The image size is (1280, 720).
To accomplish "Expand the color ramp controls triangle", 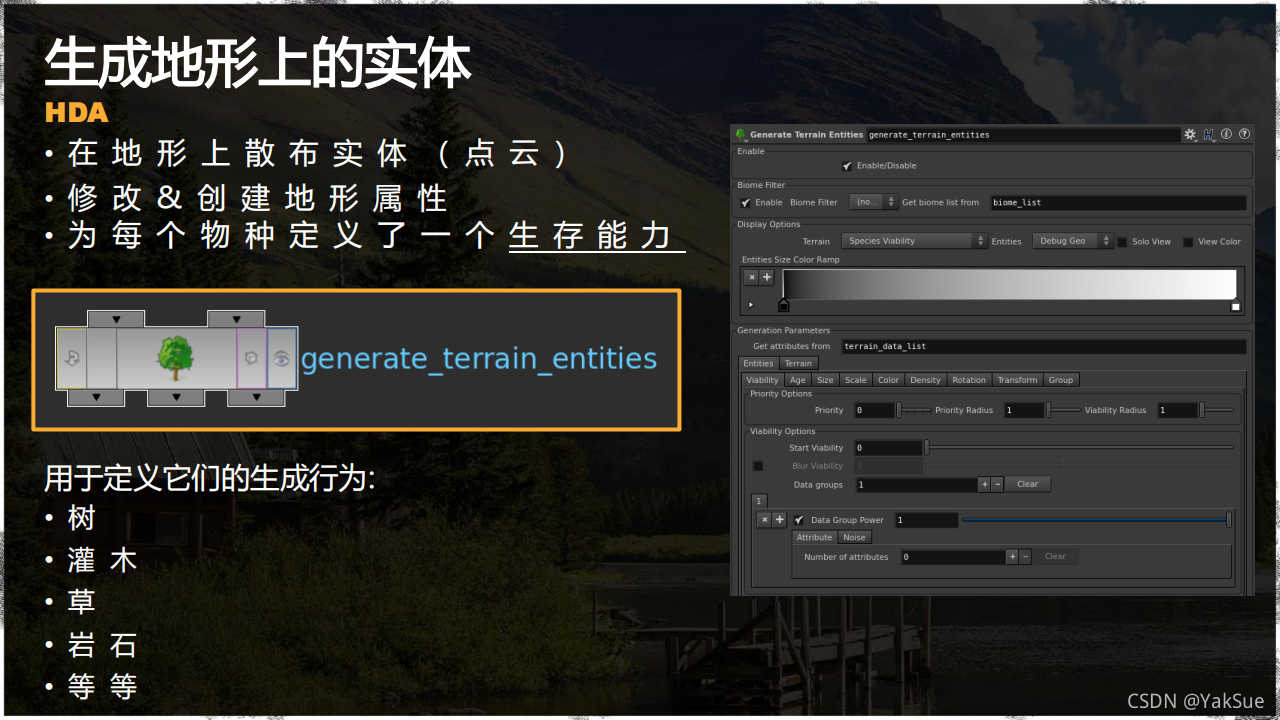I will [x=751, y=304].
